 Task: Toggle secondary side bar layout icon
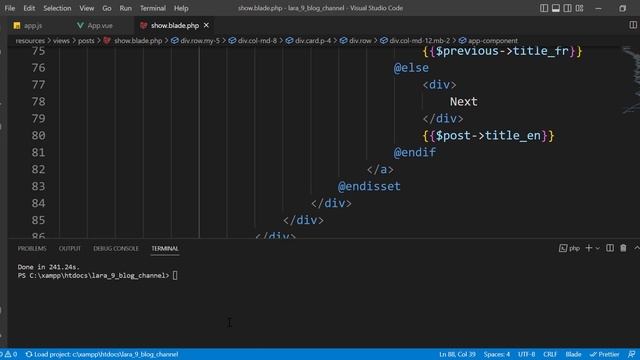[567, 8]
